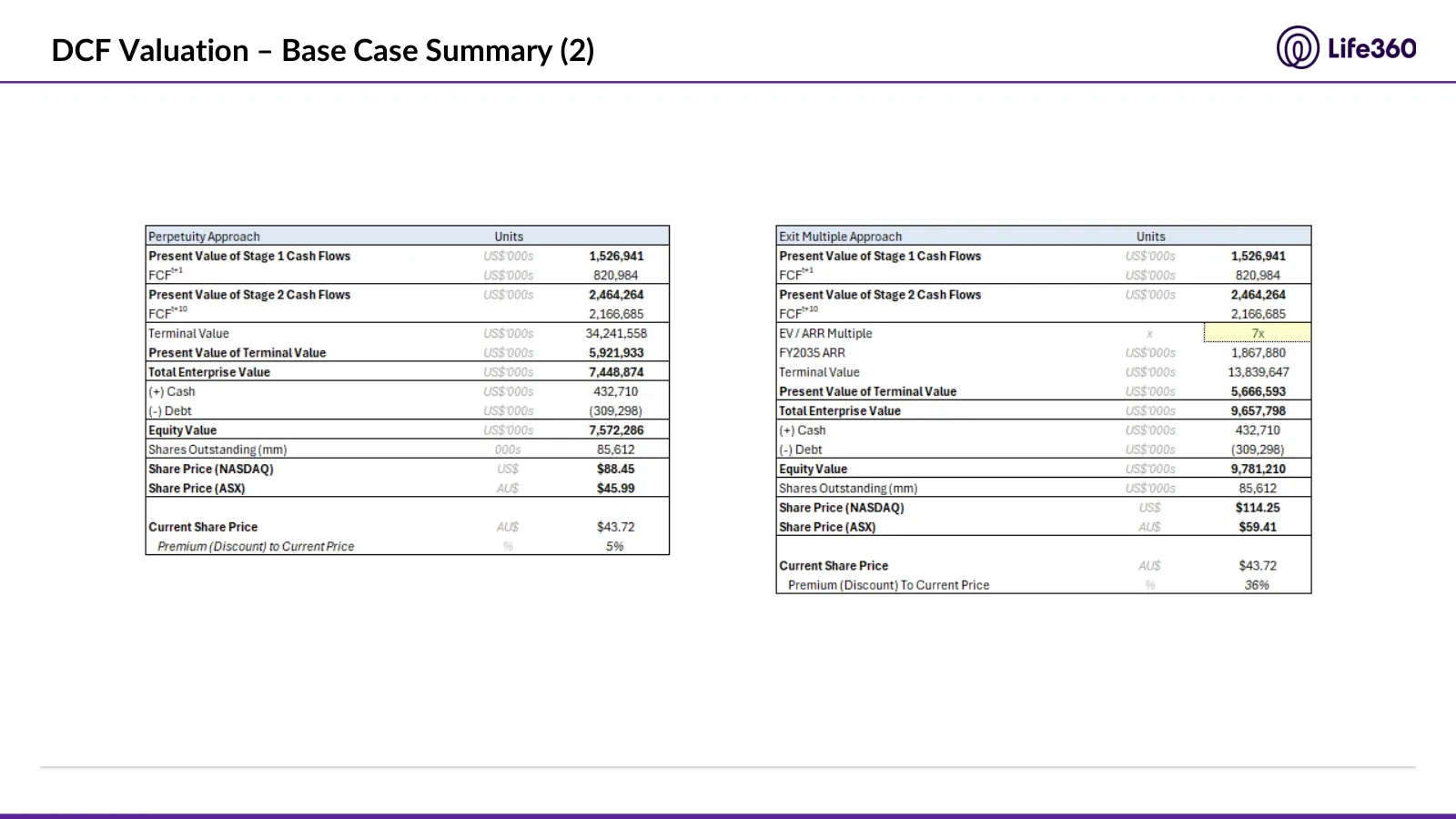Select Exit Multiple Equity Value 9,781,210
This screenshot has height=819, width=1456.
(x=1259, y=469)
